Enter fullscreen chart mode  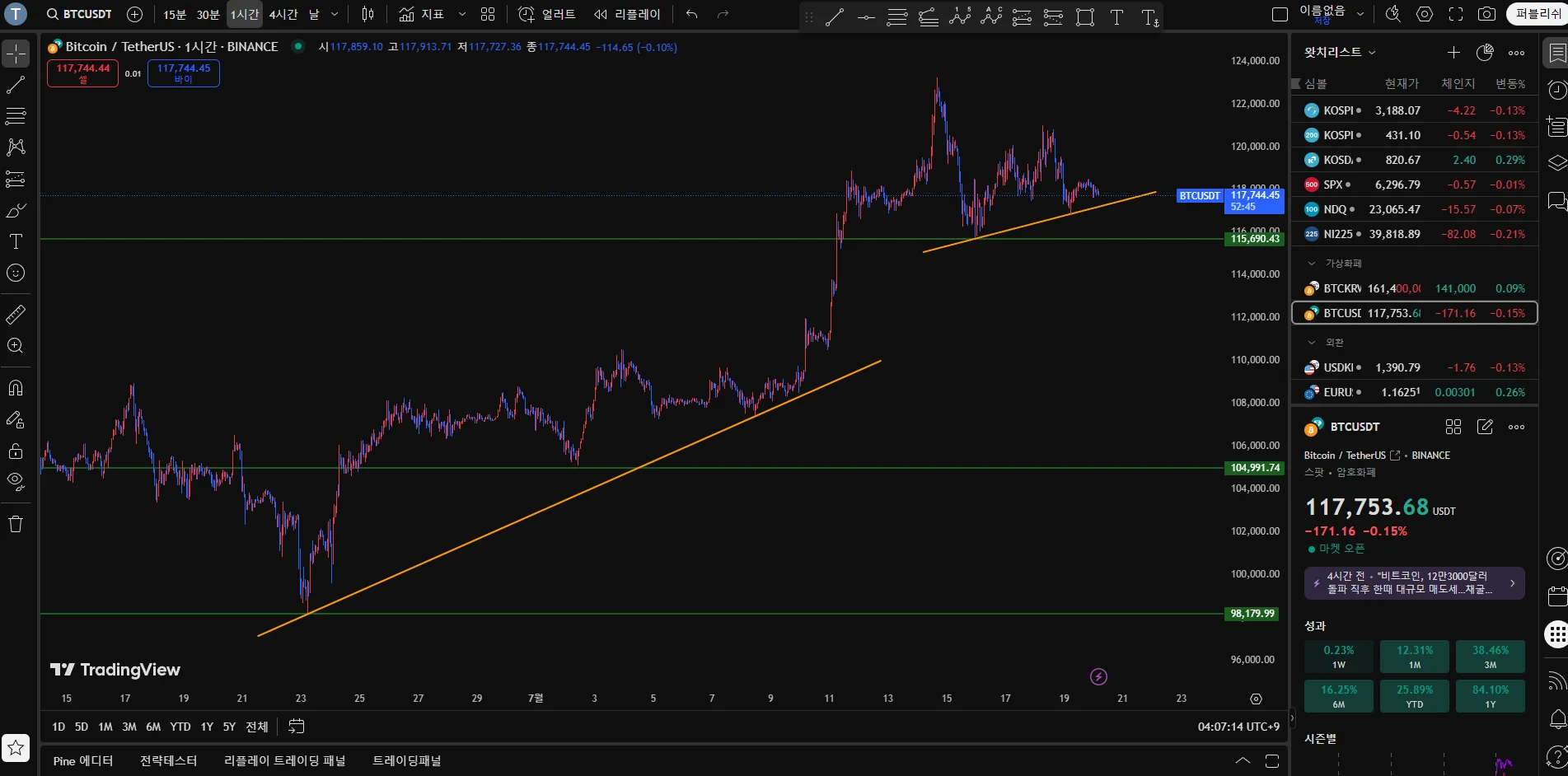tap(1456, 14)
